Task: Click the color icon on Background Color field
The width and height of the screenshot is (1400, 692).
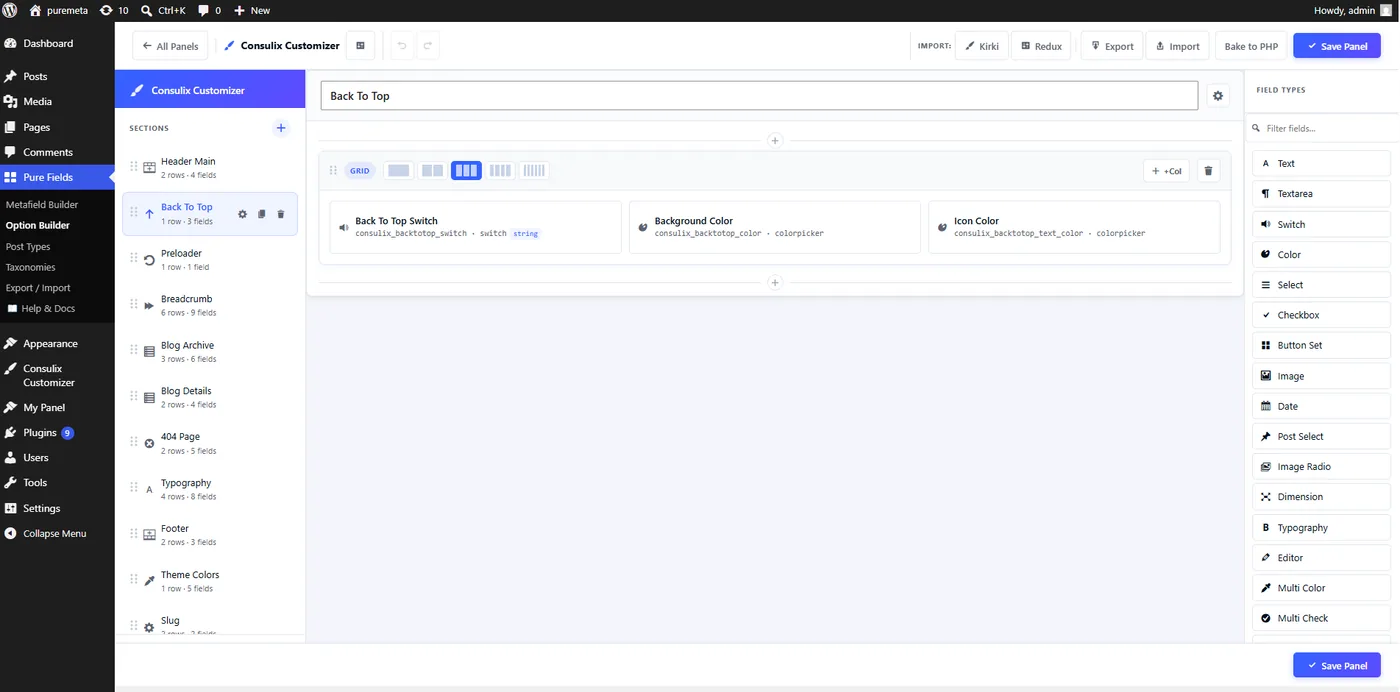Action: pos(643,227)
